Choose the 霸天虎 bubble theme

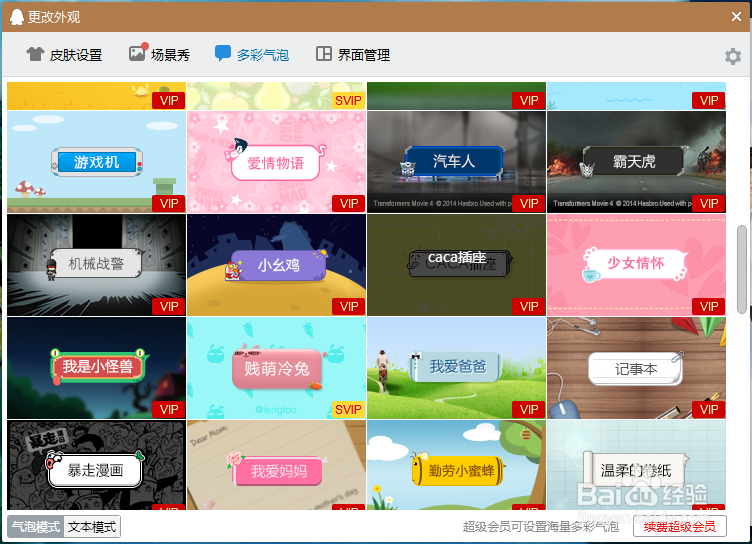[636, 162]
